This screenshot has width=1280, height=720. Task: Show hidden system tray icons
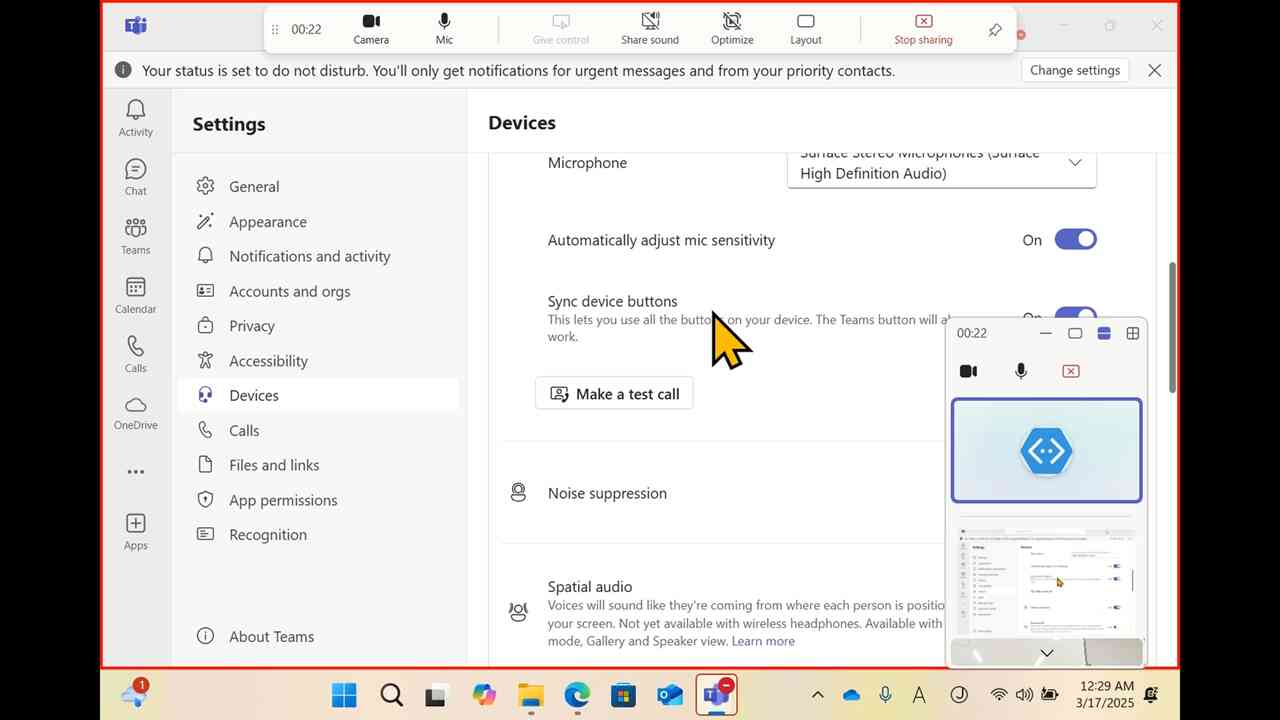[x=817, y=695]
